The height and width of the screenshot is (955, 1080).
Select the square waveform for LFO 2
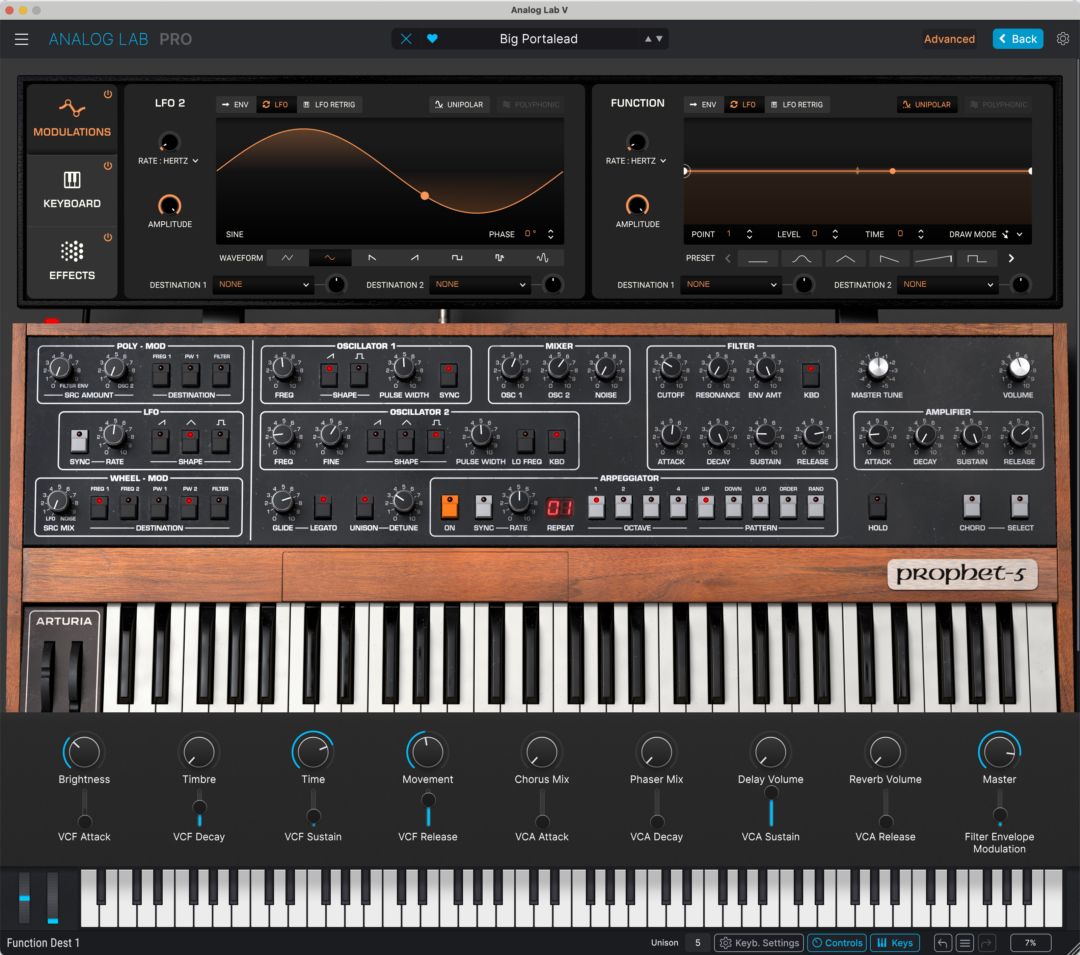[457, 258]
